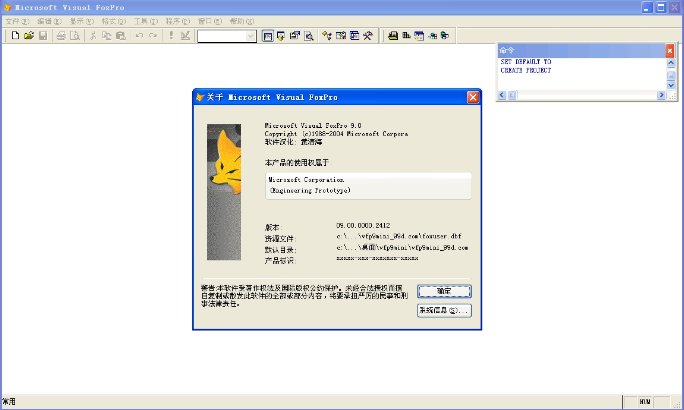Click the 'Microsoft Corporation' licensee text
The height and width of the screenshot is (410, 684).
click(x=306, y=180)
